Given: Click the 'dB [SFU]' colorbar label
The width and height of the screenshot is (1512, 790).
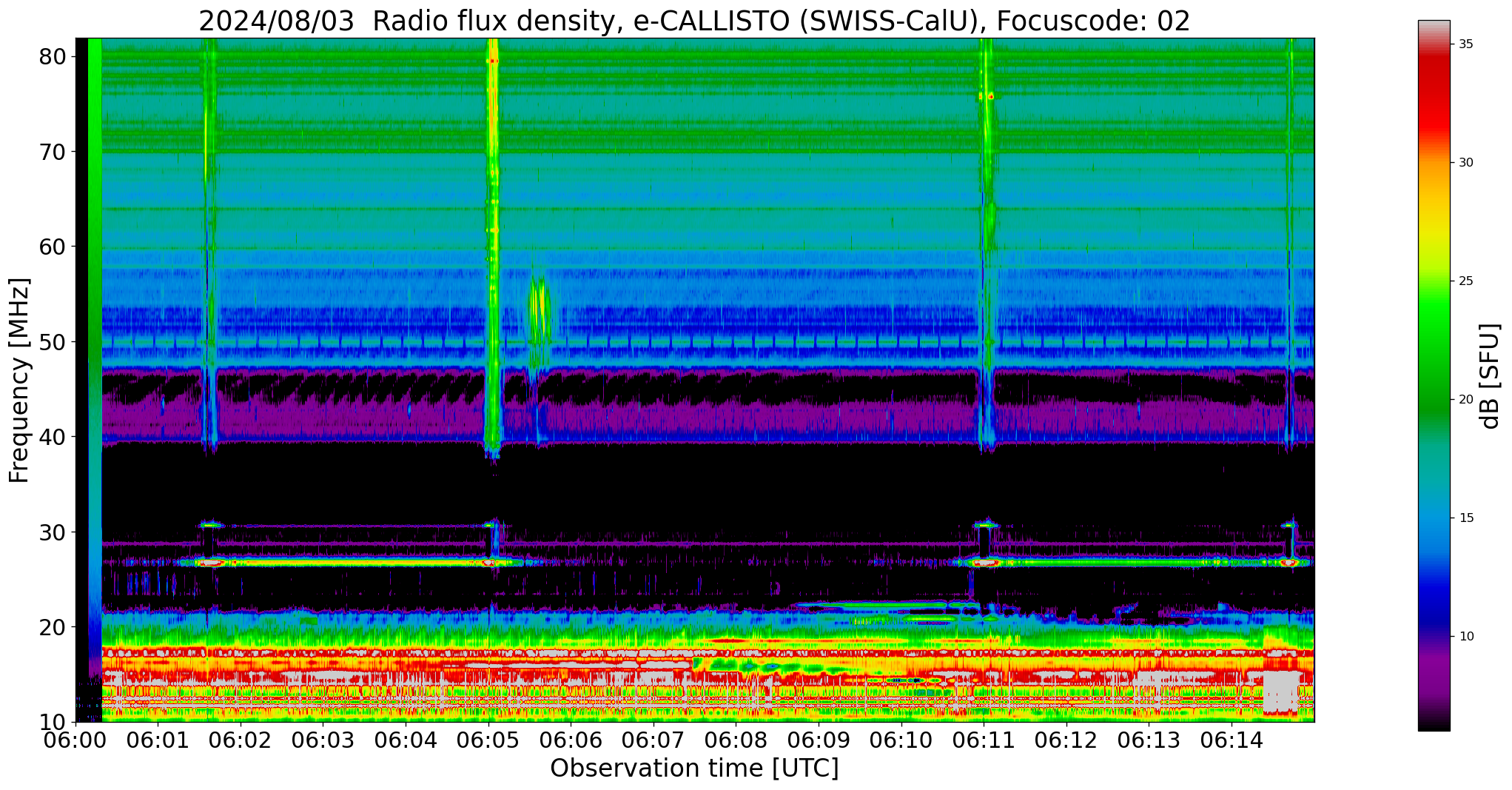Looking at the screenshot, I should point(1489,376).
